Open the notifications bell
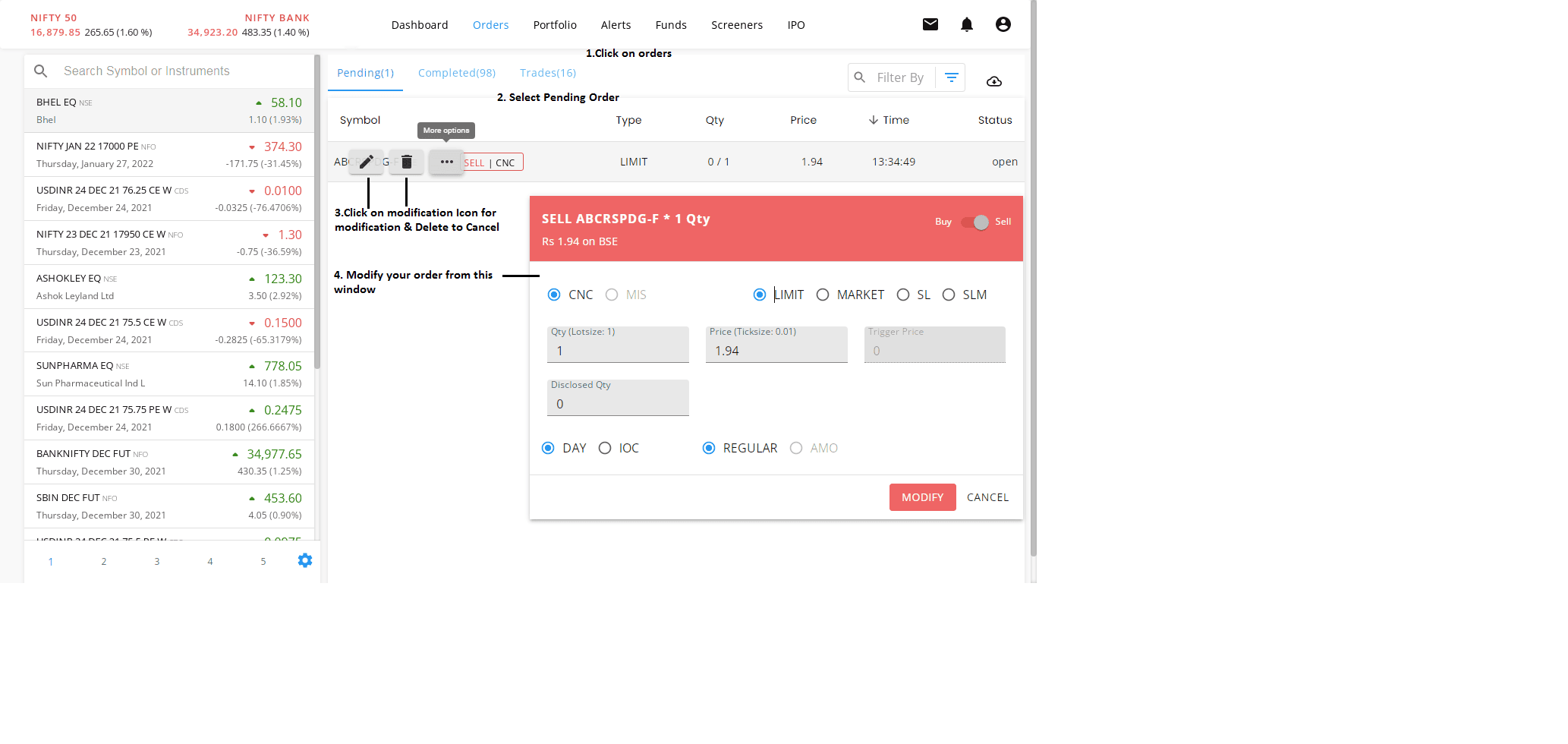 click(967, 24)
